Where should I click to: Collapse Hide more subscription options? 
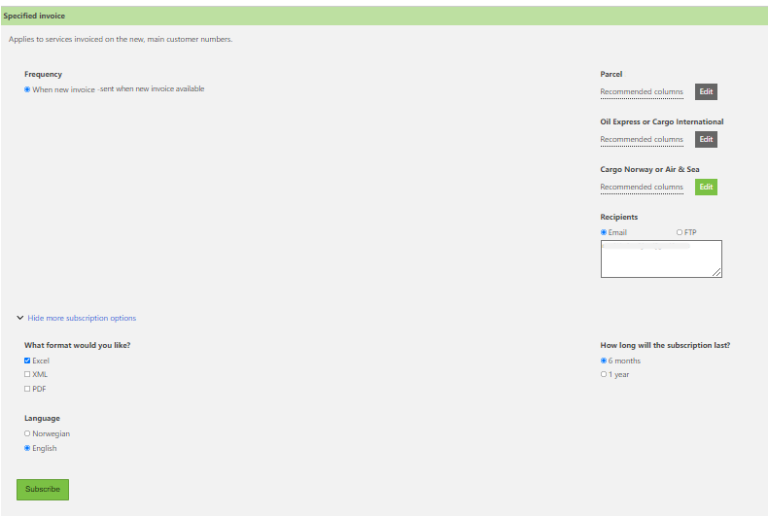[76, 318]
